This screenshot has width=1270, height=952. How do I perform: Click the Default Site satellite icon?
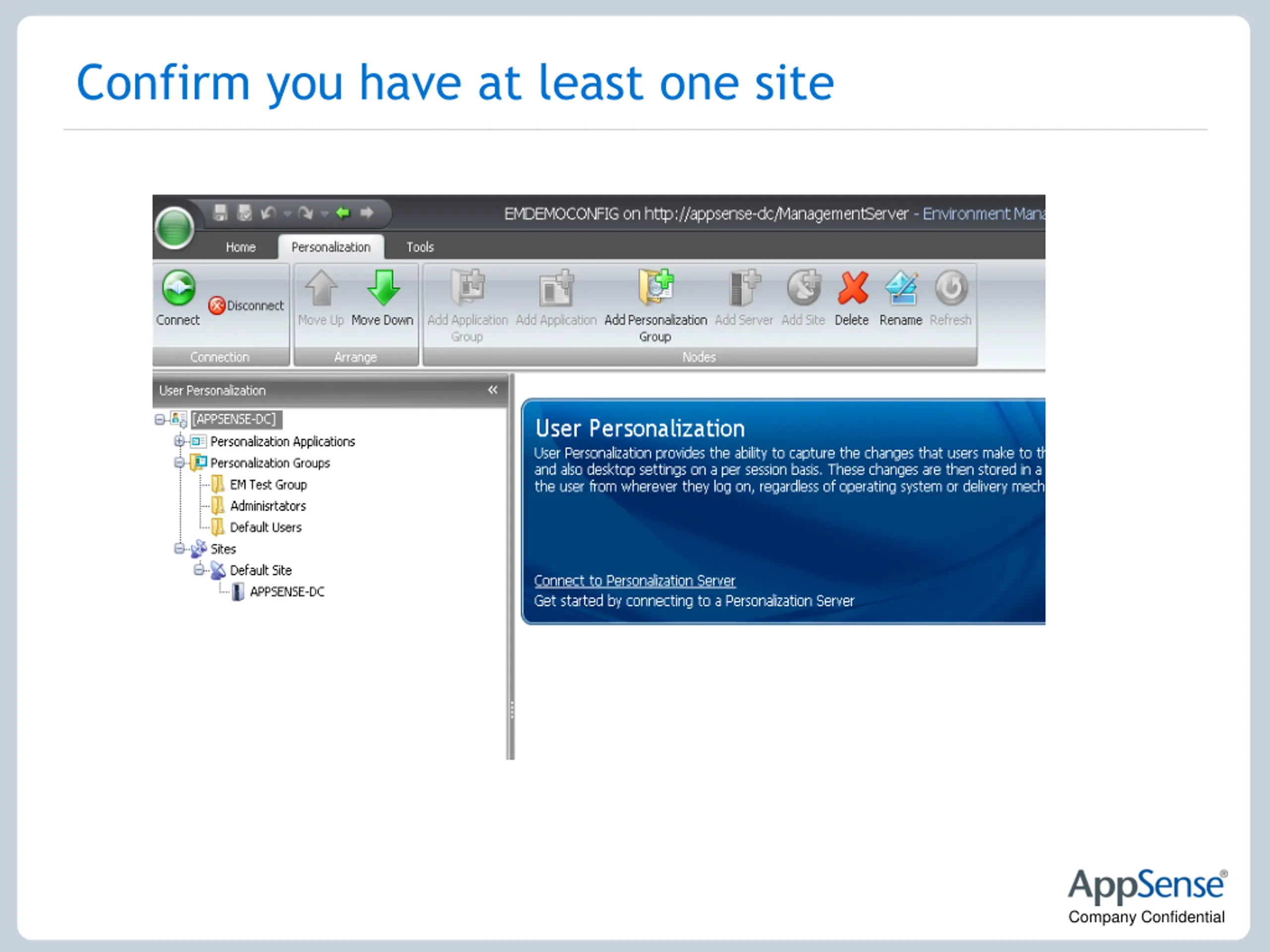(218, 570)
